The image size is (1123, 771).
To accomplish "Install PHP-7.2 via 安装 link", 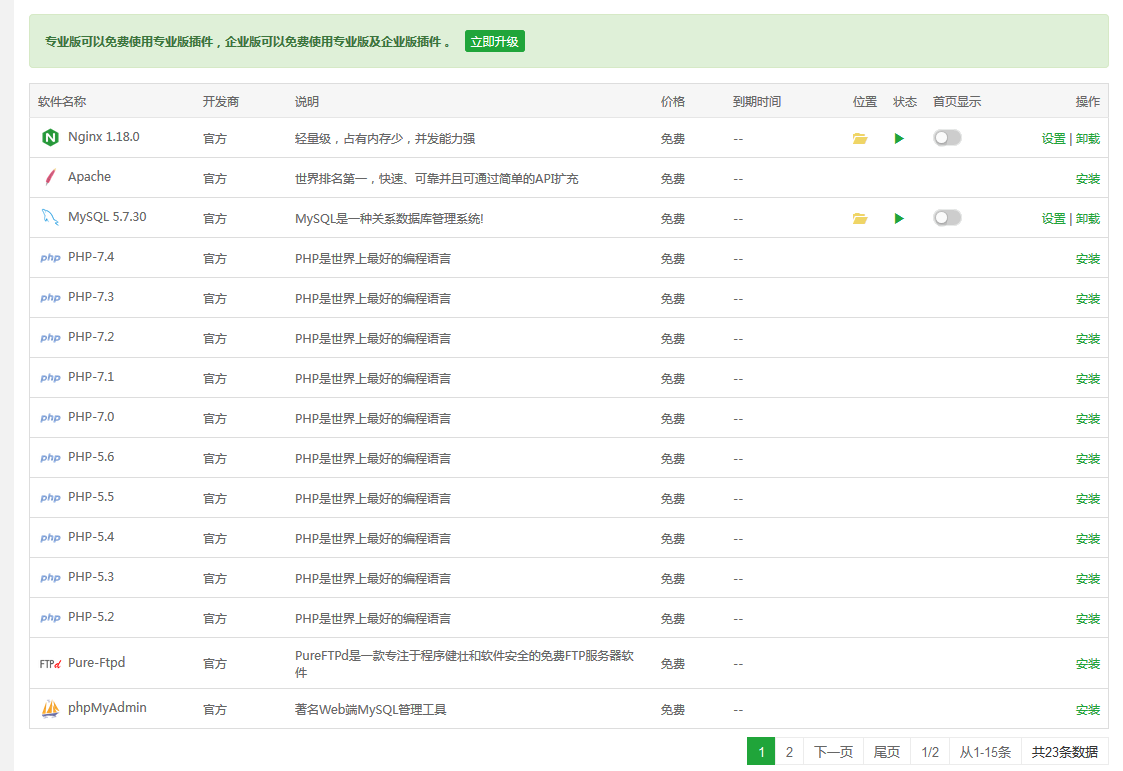I will [x=1088, y=339].
